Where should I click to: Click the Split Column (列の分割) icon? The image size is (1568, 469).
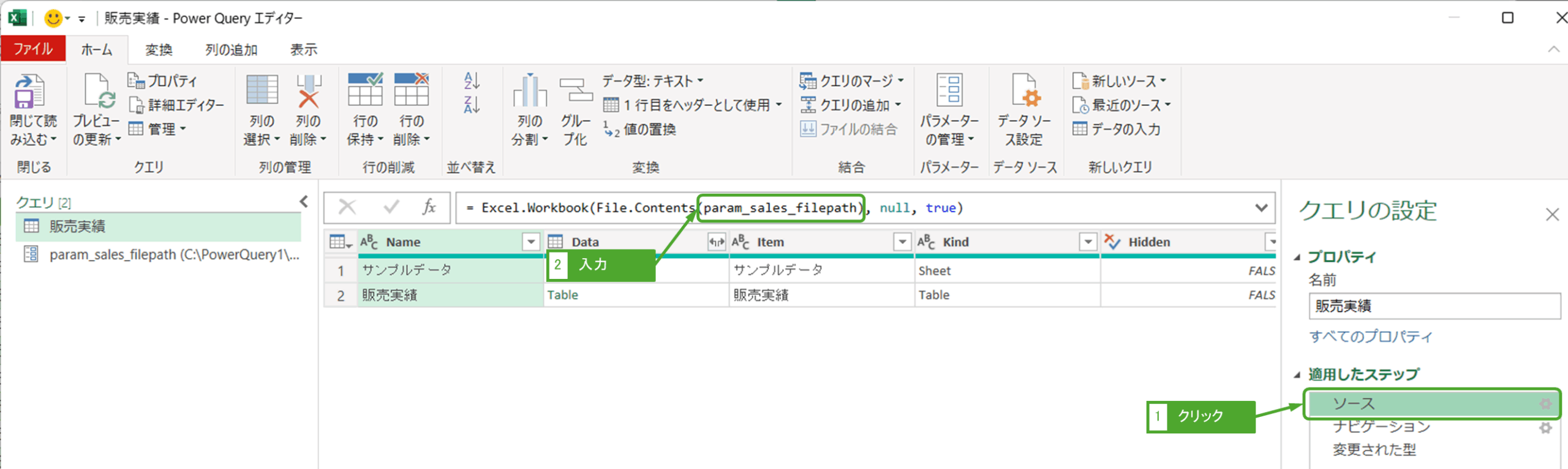coord(529,92)
